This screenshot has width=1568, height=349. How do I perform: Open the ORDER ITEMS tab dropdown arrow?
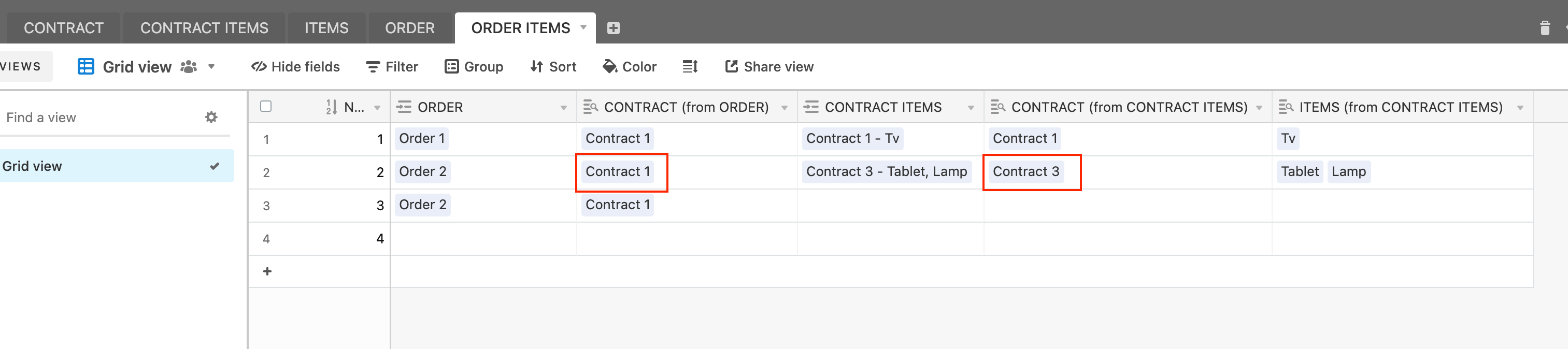(583, 27)
